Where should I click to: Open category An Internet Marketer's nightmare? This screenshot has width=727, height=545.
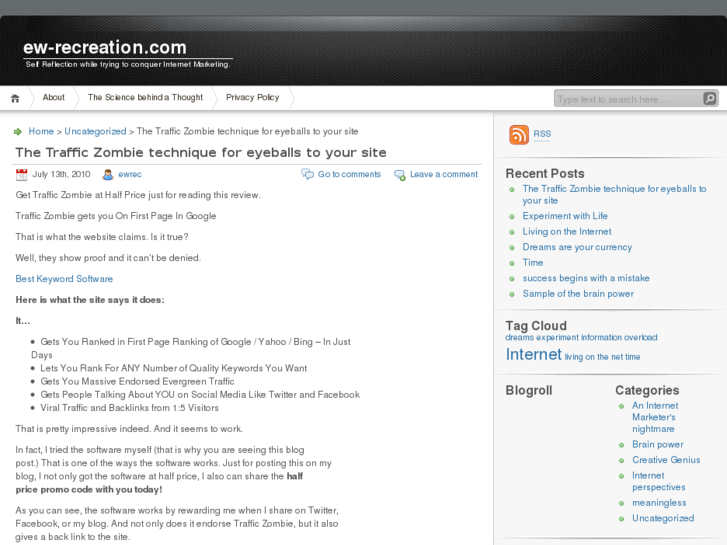click(655, 417)
